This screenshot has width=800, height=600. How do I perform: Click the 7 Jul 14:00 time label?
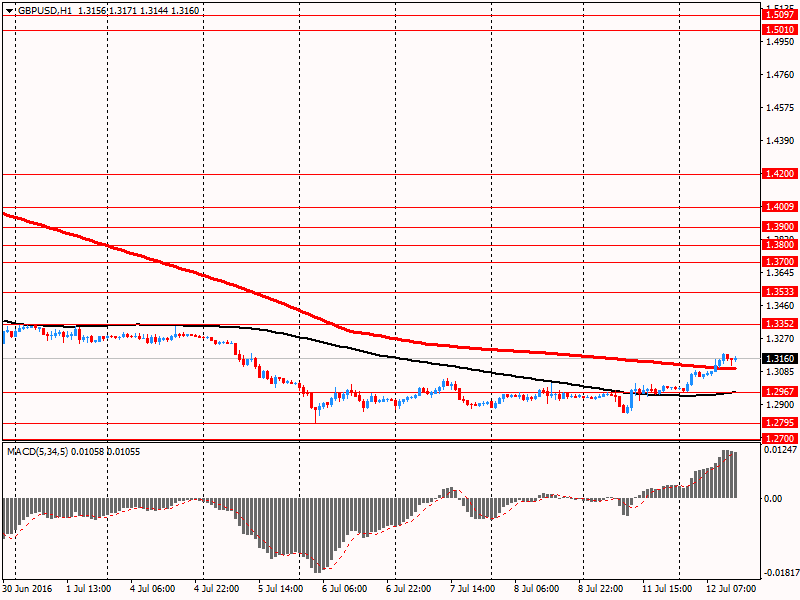click(x=472, y=589)
